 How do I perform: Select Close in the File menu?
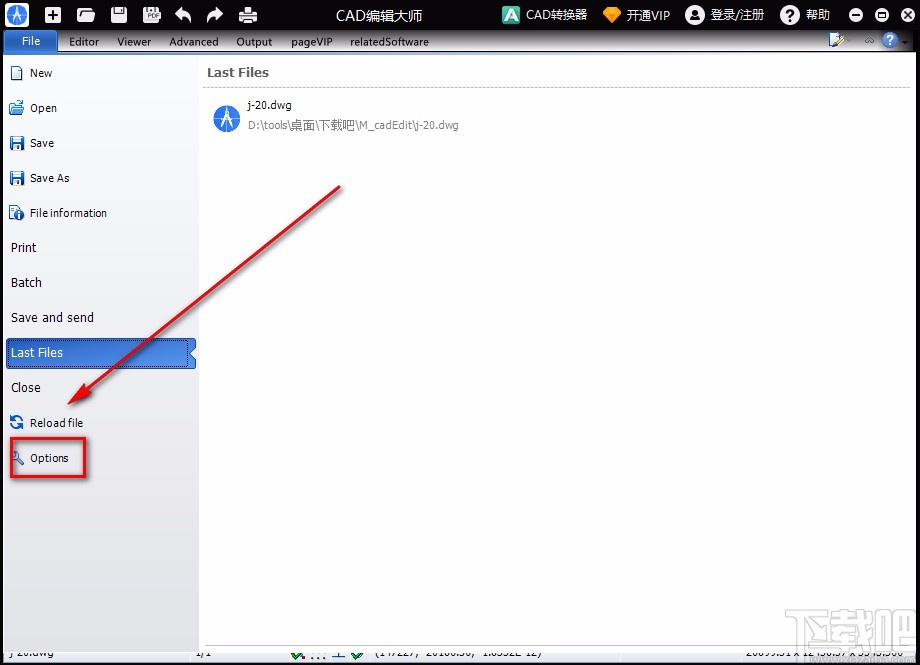point(100,388)
